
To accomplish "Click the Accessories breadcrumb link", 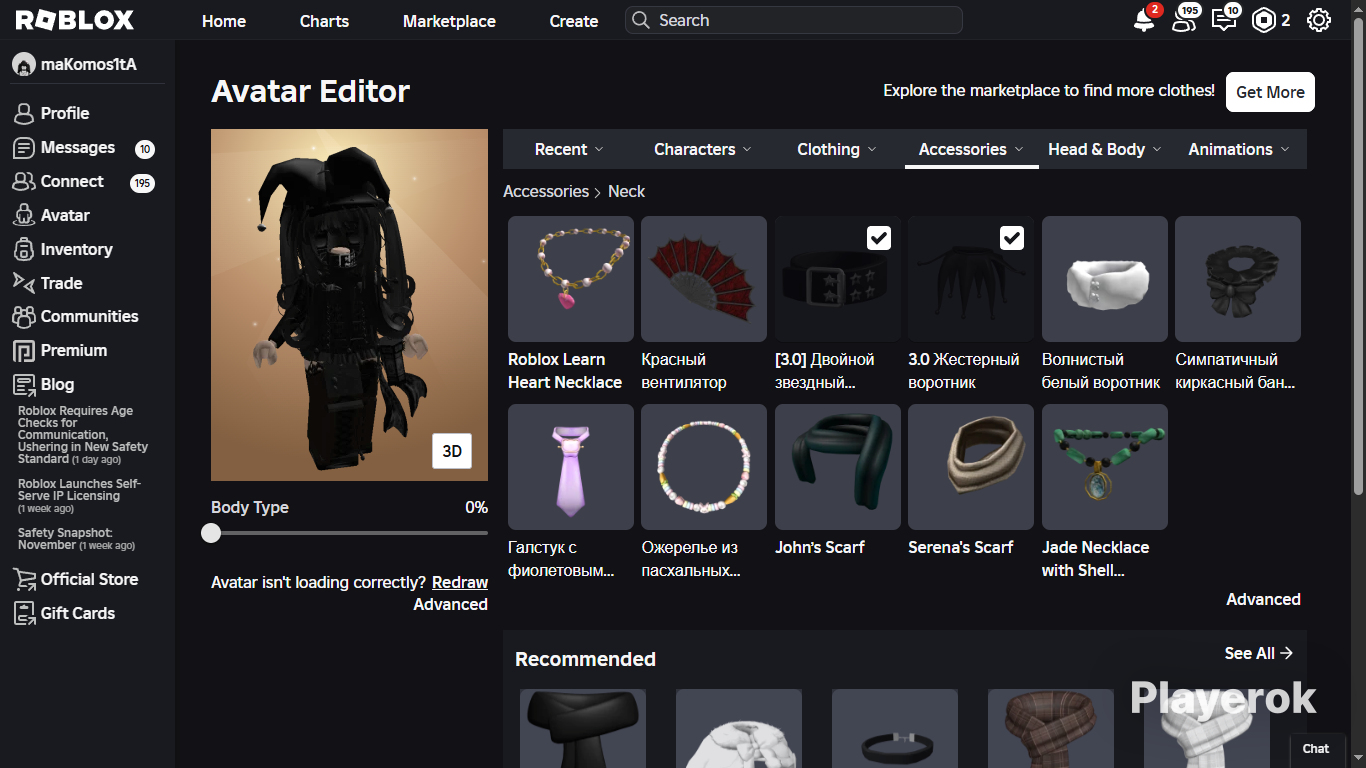I will (546, 191).
